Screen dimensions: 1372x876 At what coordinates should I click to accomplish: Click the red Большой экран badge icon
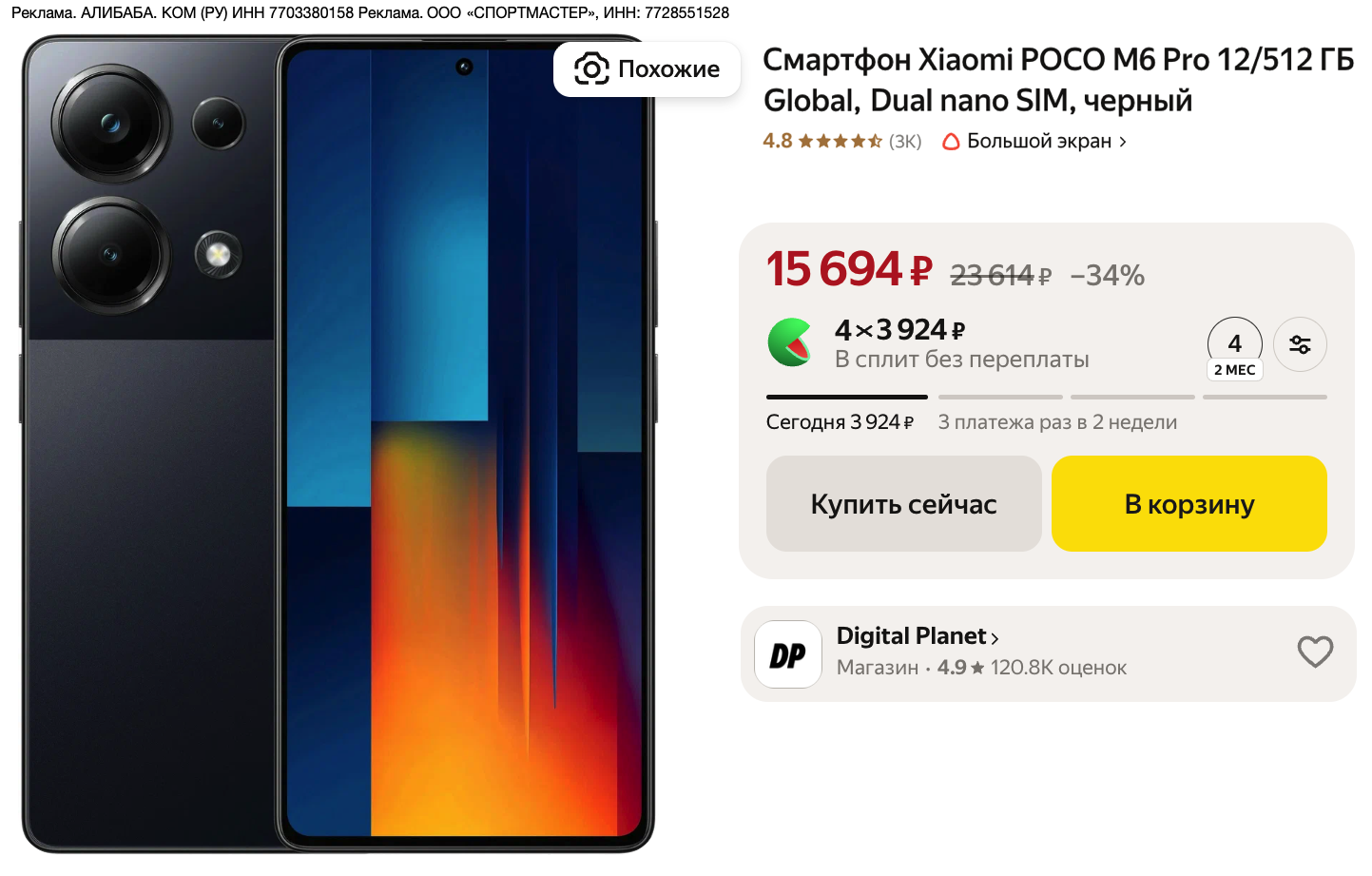click(950, 142)
